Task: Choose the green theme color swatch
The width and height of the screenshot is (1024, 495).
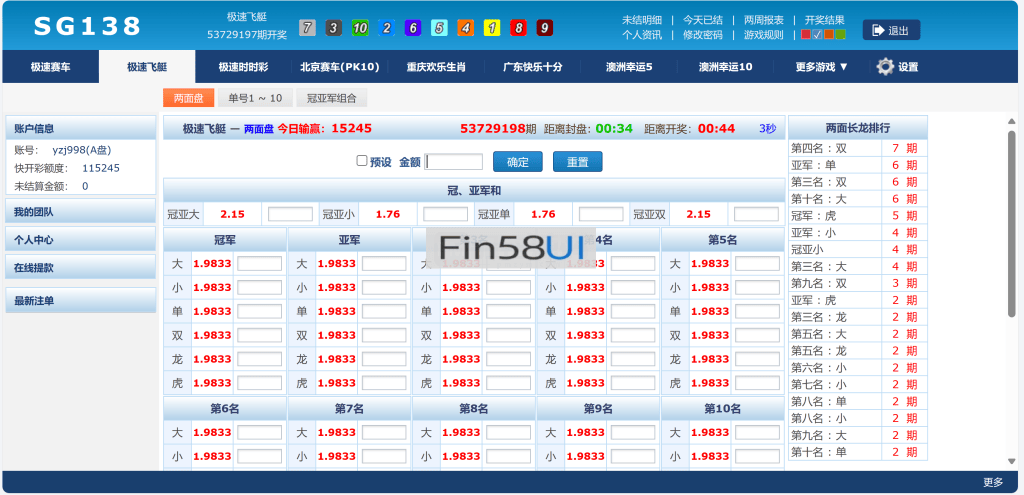Action: coord(841,35)
